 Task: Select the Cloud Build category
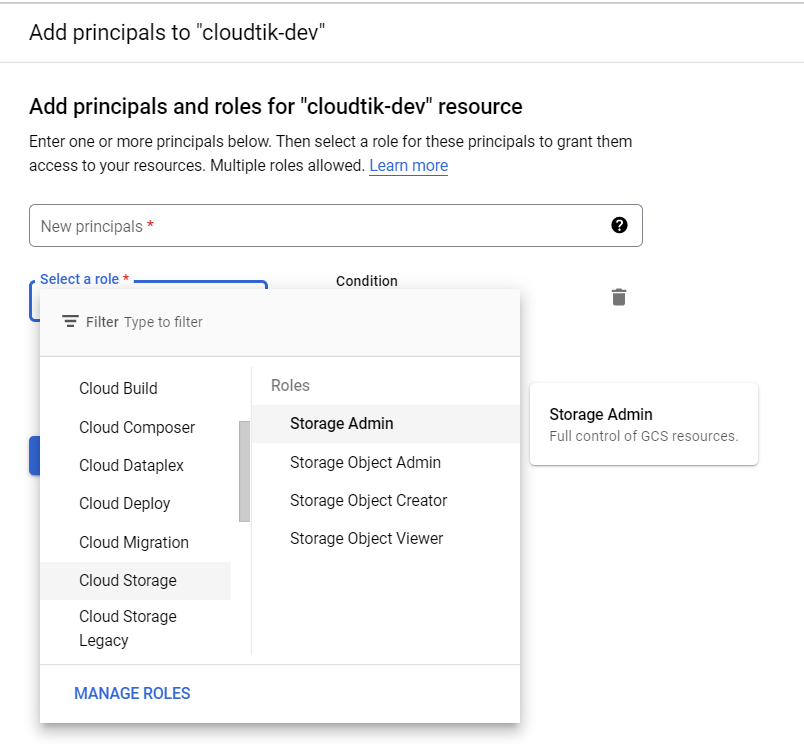(x=135, y=388)
